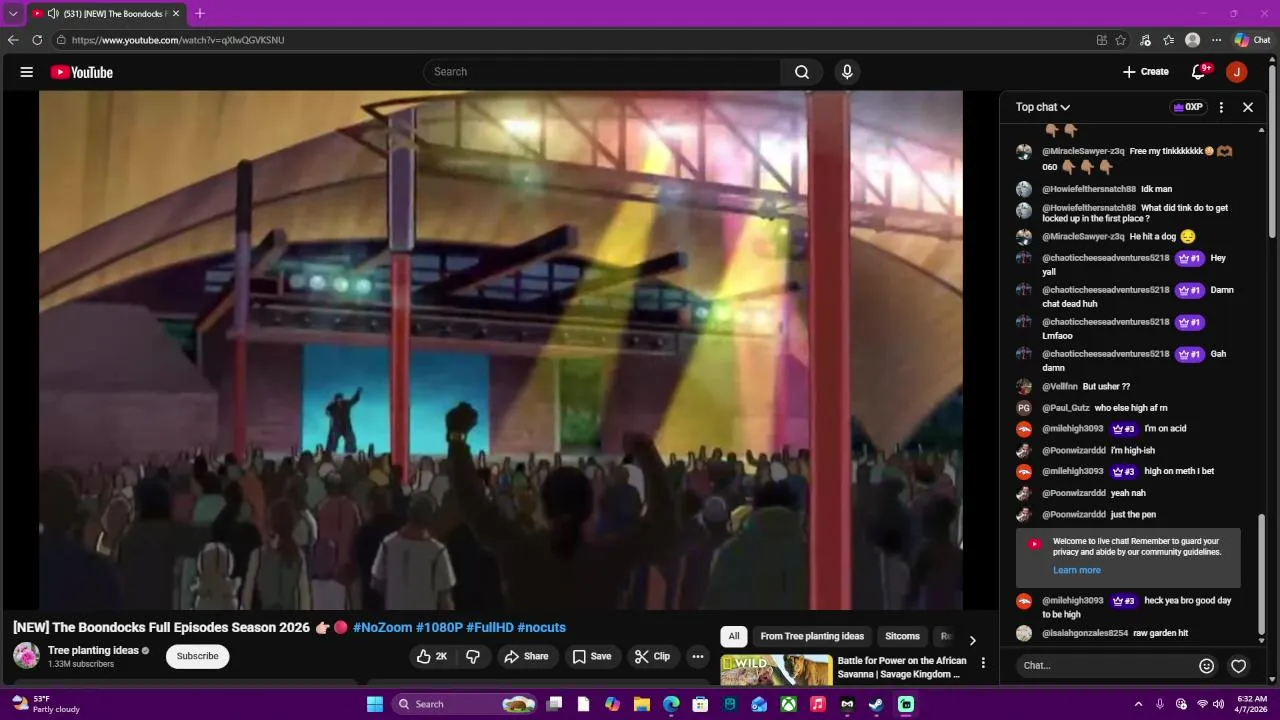This screenshot has width=1280, height=720.
Task: Open the media control toolbar icon
Action: pos(1145,40)
